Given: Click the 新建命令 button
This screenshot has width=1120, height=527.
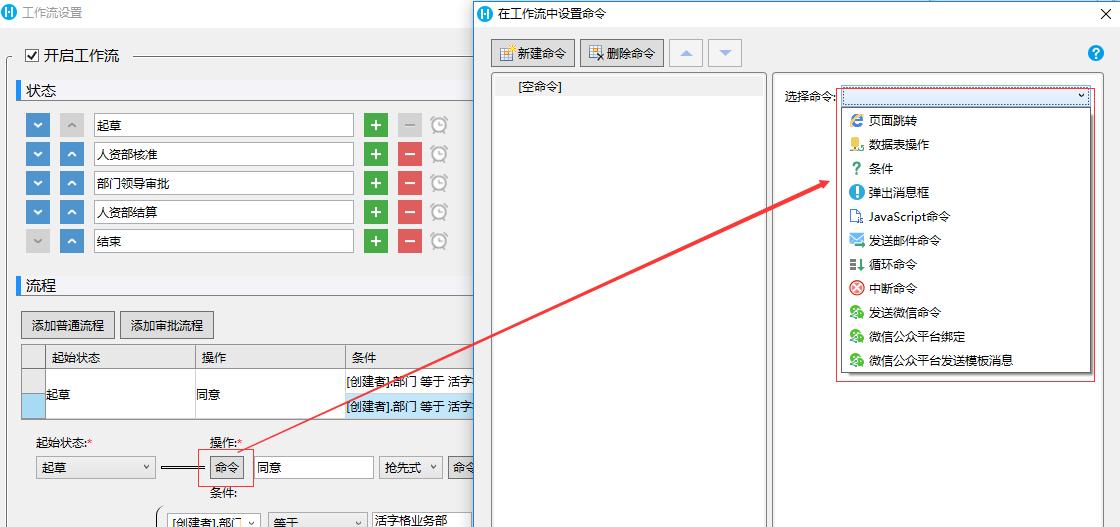Looking at the screenshot, I should tap(533, 53).
